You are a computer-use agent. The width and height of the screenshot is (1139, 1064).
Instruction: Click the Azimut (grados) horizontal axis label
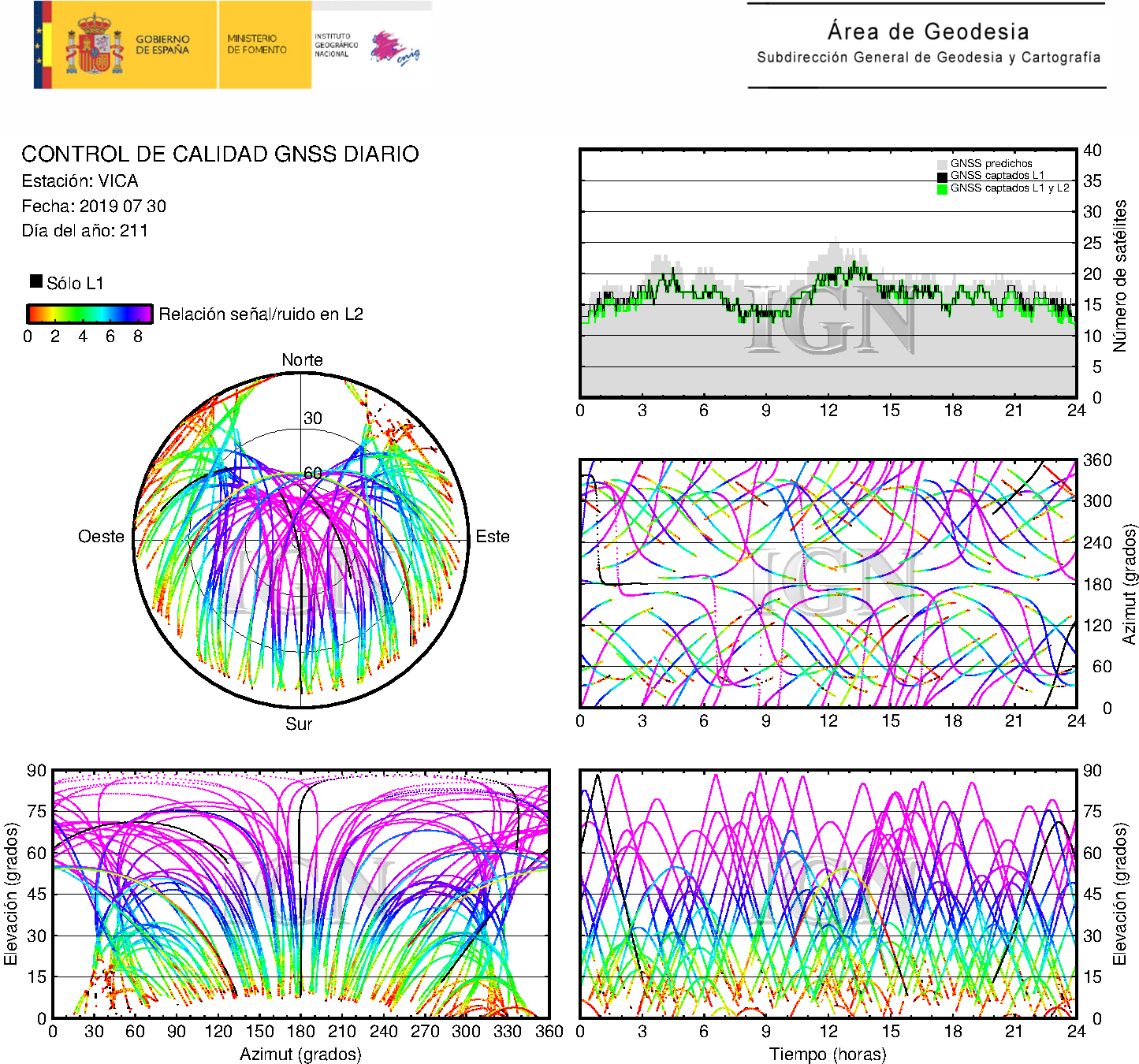(300, 1054)
